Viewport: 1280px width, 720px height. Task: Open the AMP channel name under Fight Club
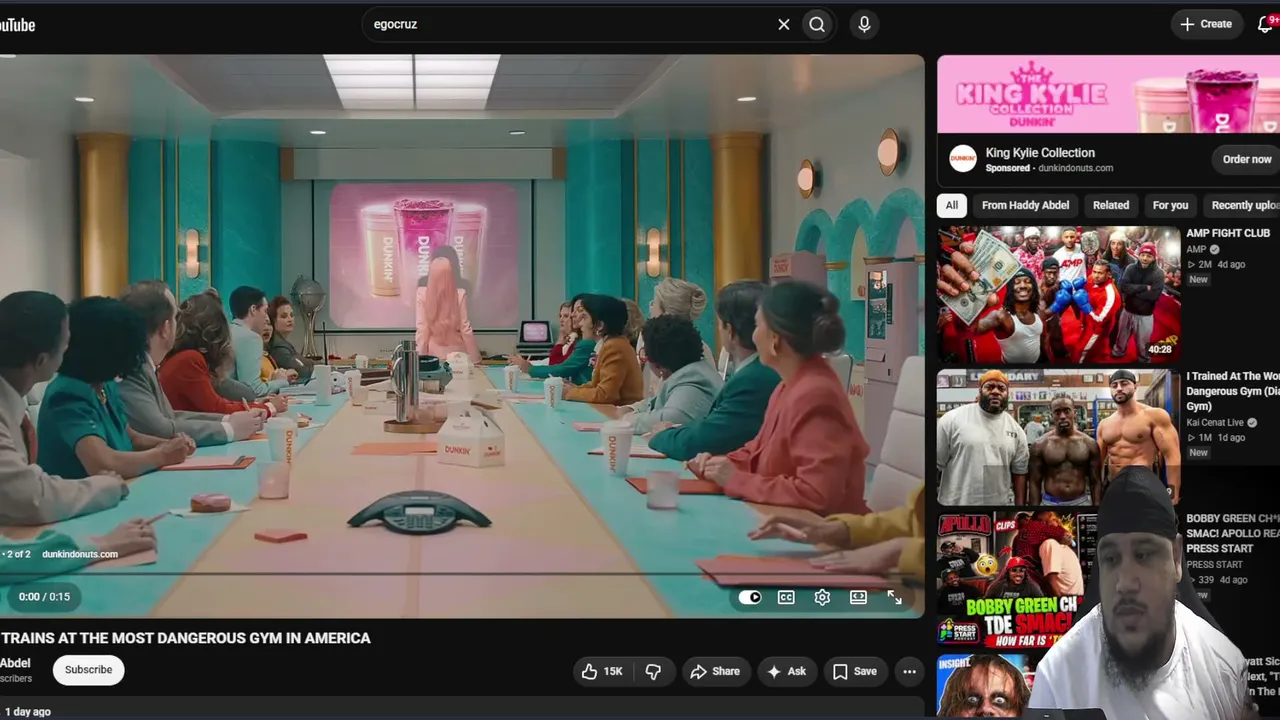(x=1196, y=250)
